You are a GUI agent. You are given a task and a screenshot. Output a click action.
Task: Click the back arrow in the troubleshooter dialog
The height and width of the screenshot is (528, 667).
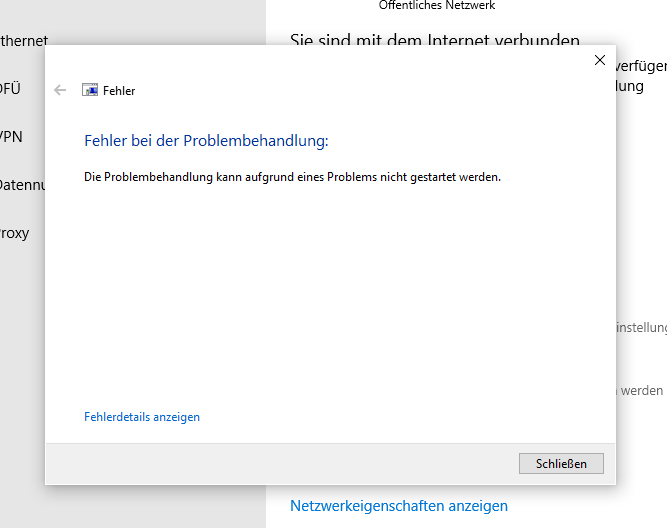pos(60,90)
